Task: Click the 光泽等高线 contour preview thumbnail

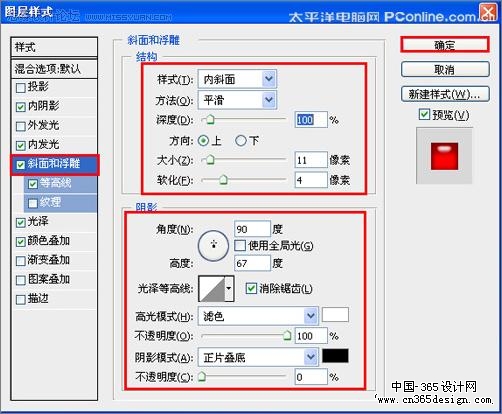Action: click(212, 289)
